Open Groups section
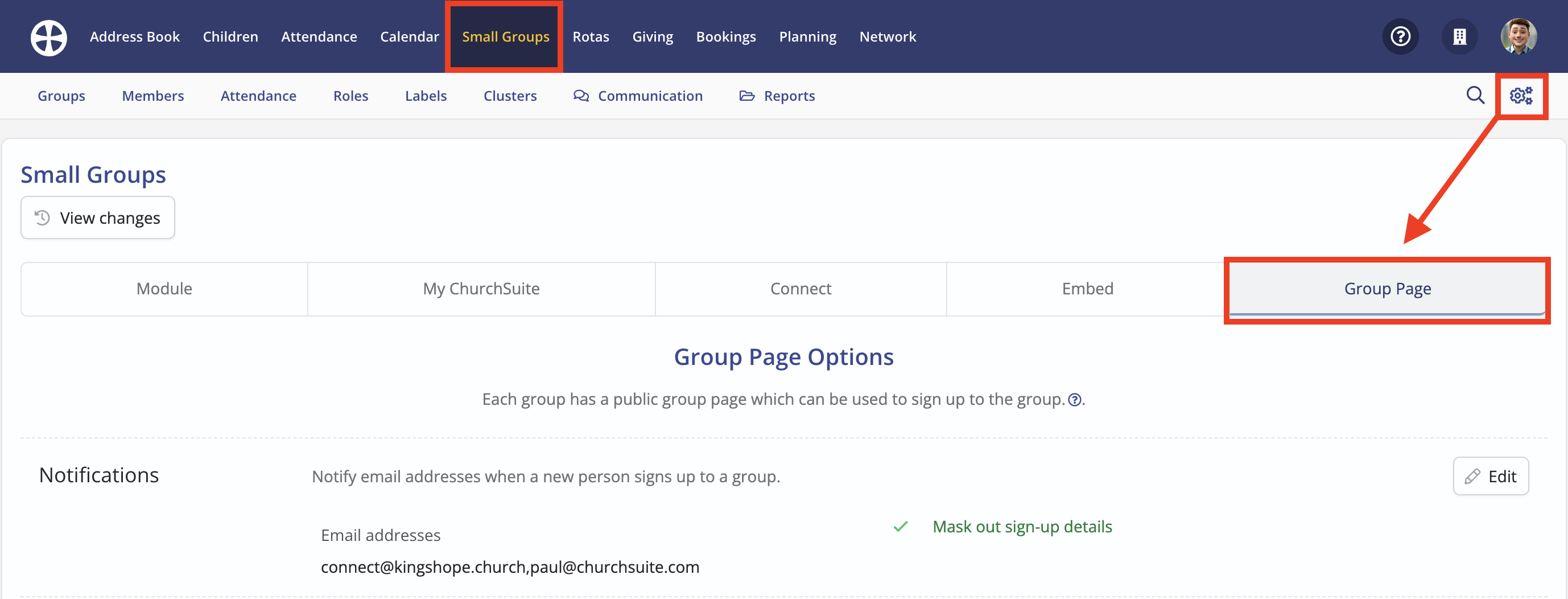The image size is (1568, 599). click(x=61, y=96)
